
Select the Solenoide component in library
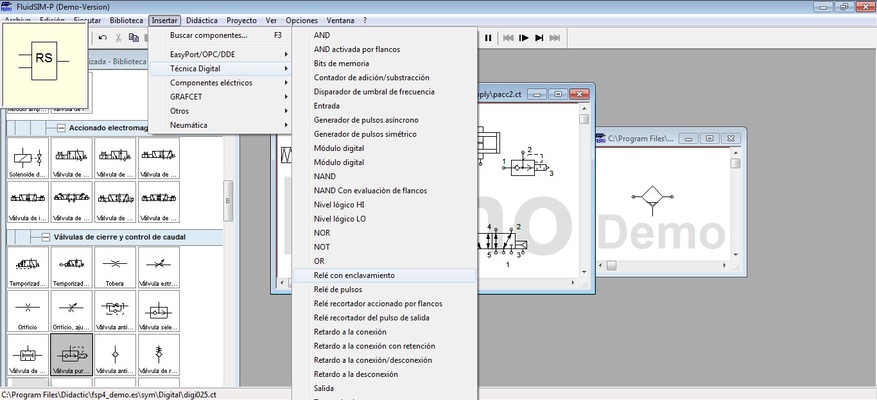click(28, 159)
